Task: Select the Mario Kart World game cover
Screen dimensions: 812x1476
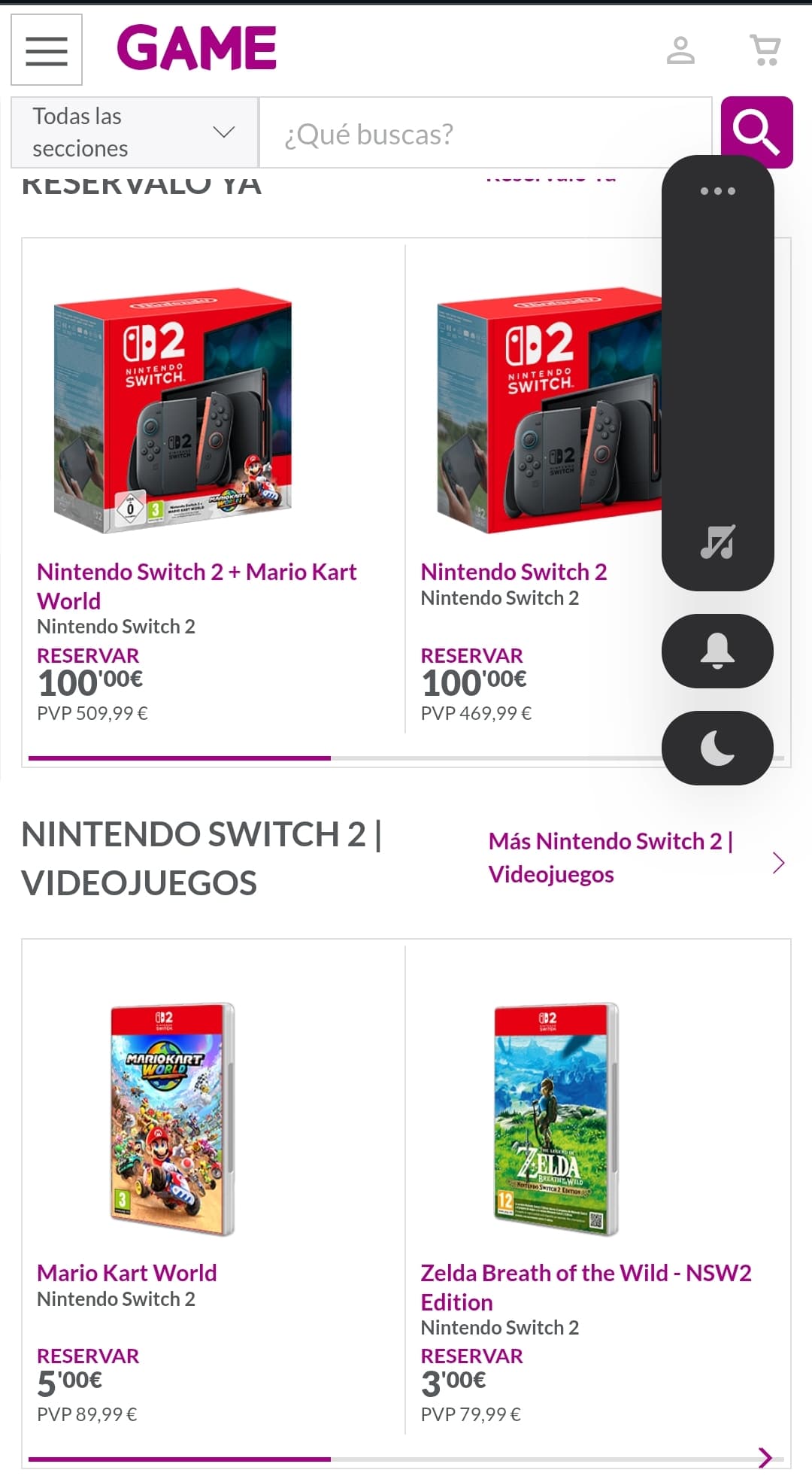Action: click(x=172, y=1117)
